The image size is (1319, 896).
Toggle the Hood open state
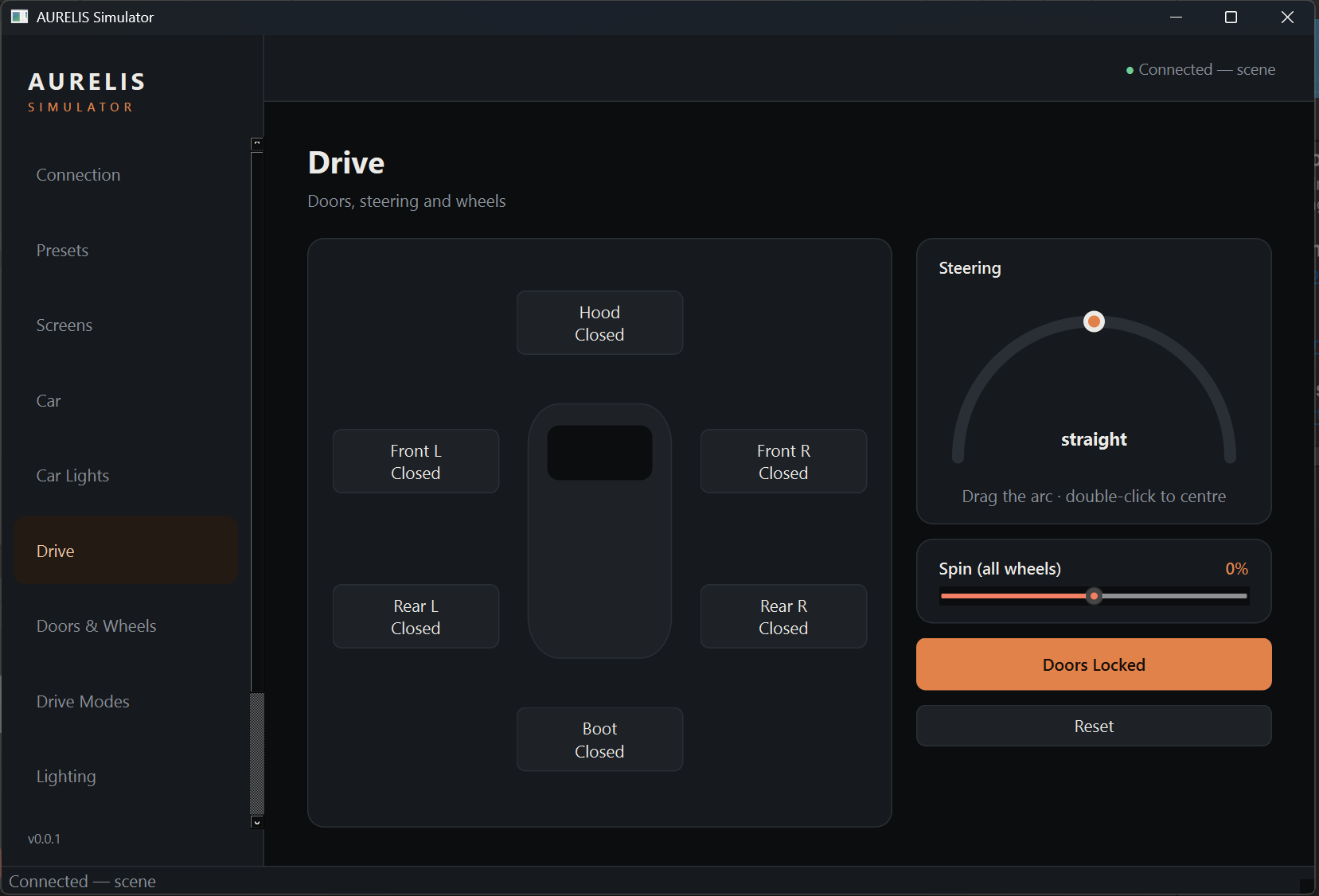599,323
